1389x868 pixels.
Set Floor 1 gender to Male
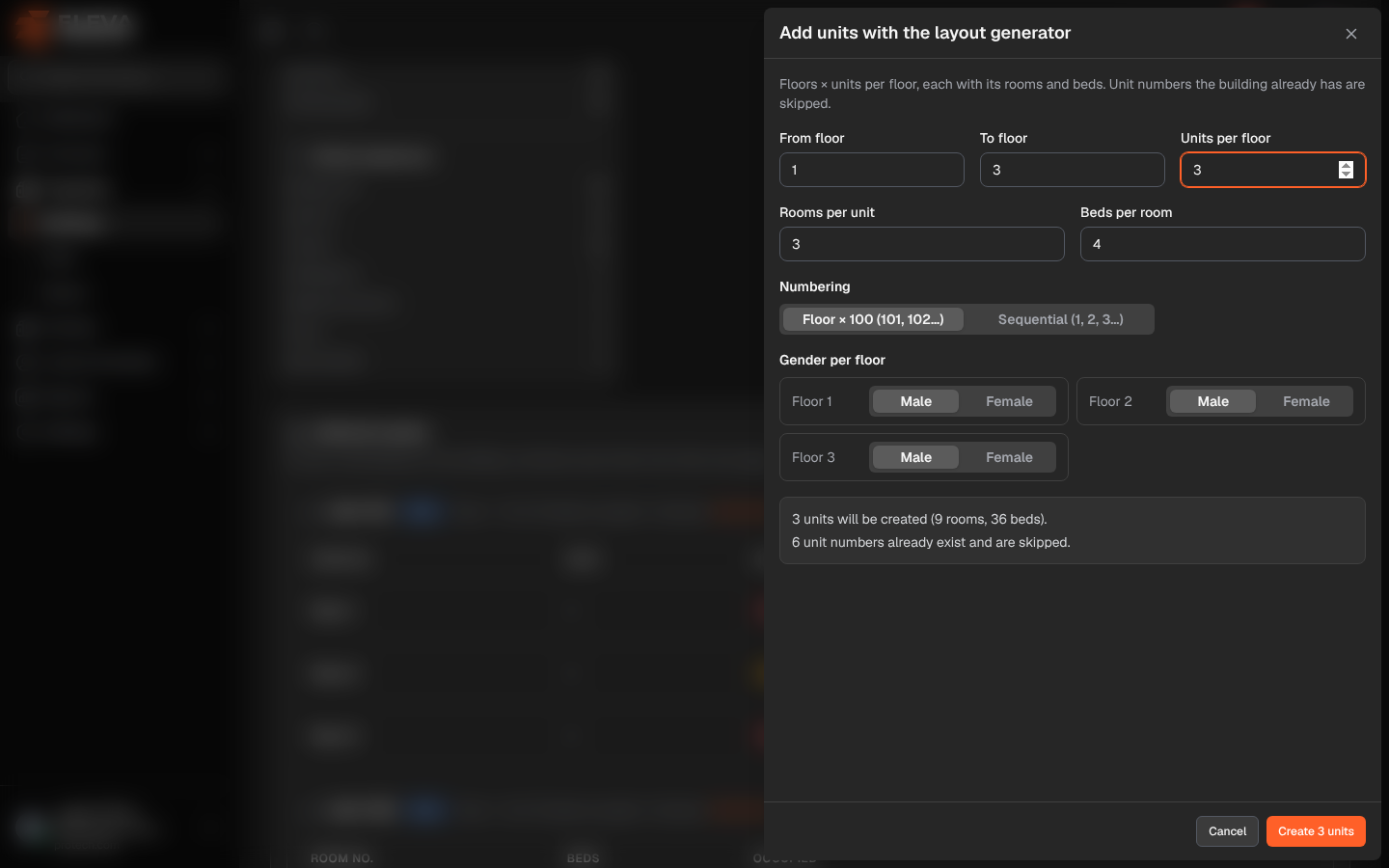pyautogui.click(x=916, y=401)
